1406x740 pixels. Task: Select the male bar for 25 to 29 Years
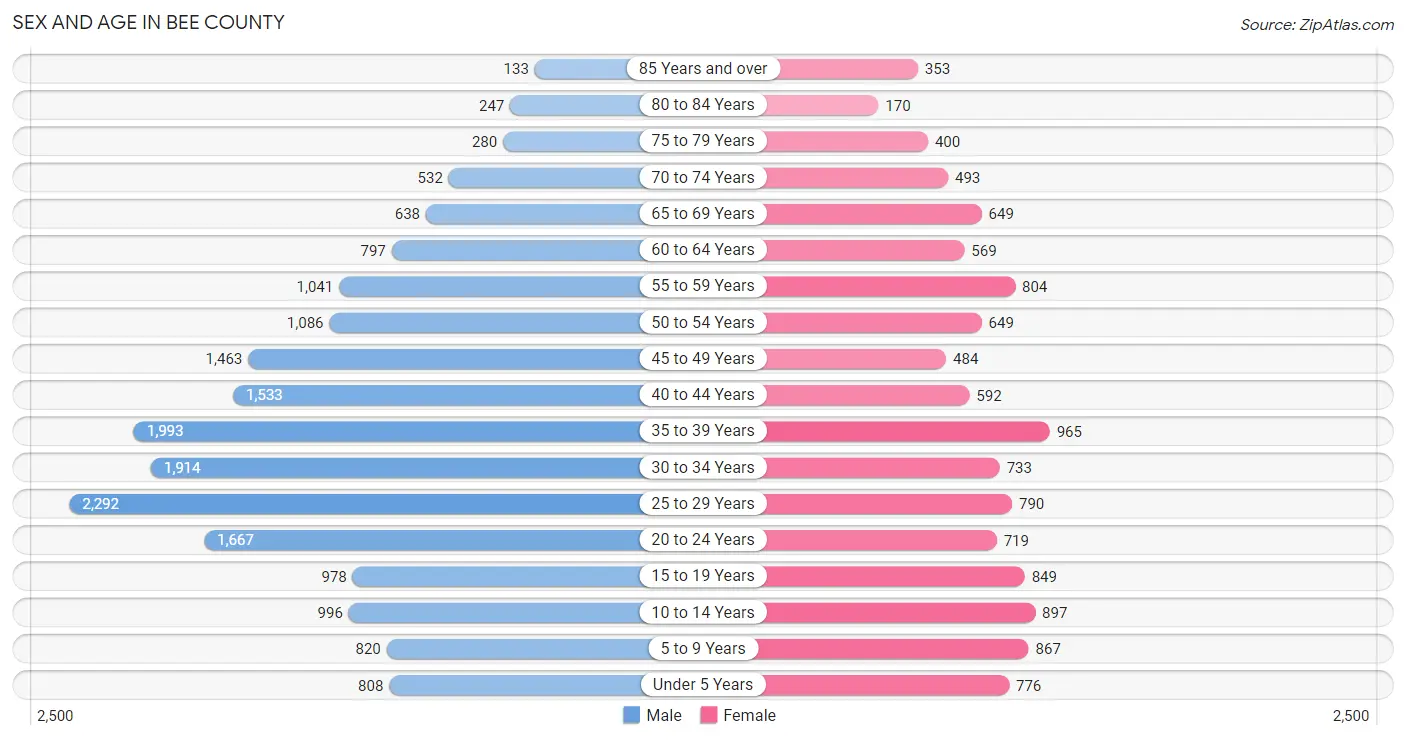point(355,504)
